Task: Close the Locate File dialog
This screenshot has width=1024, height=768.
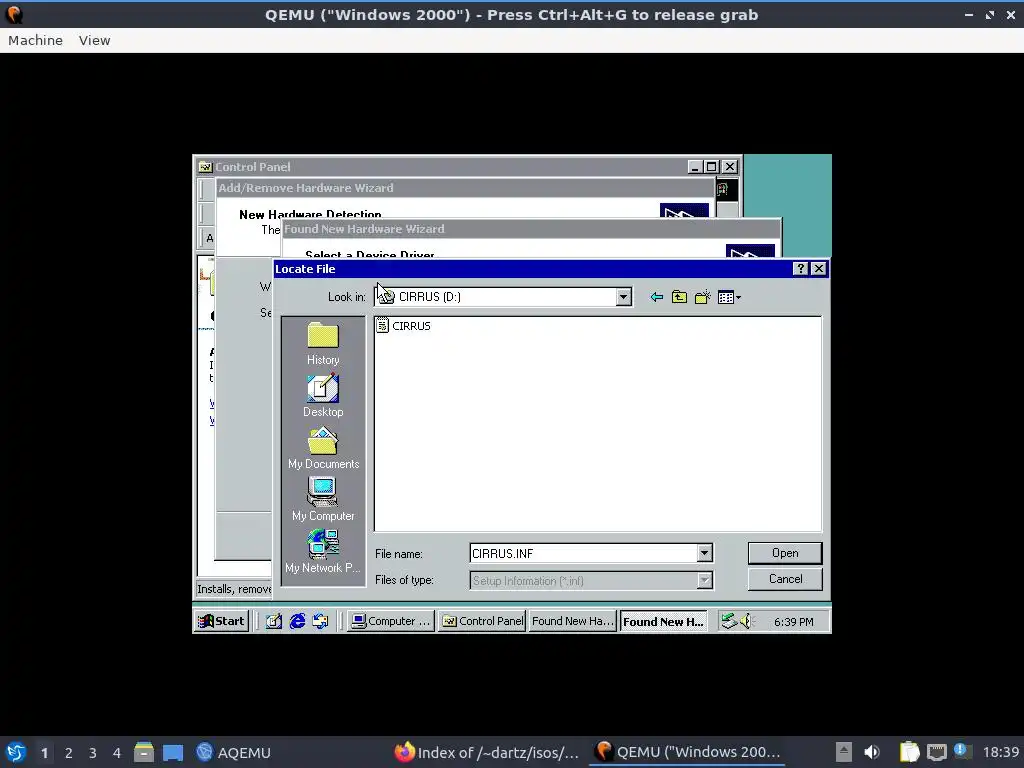Action: click(x=818, y=268)
